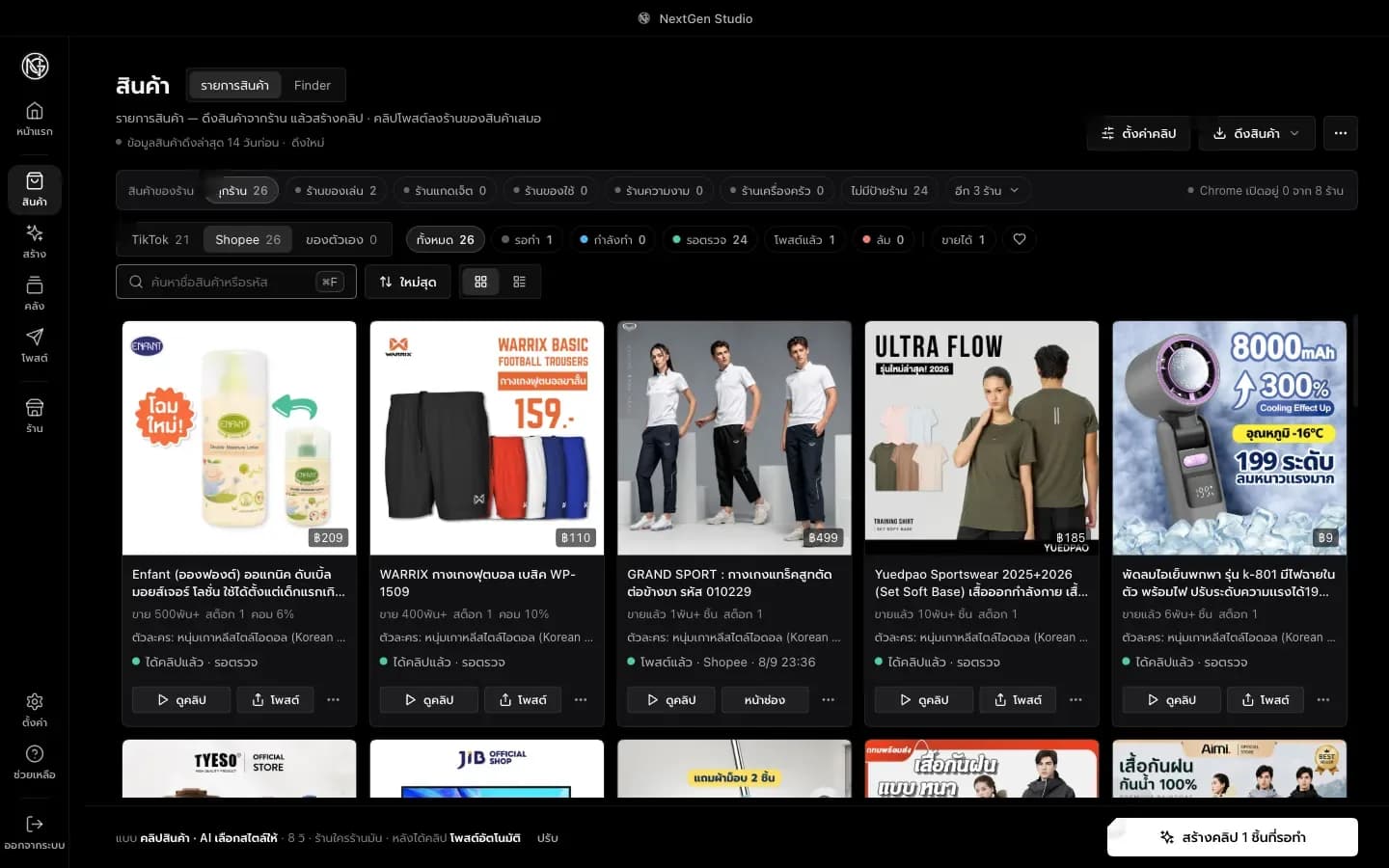Open more options on Yuedpao card
This screenshot has width=1389, height=868.
pos(1076,699)
